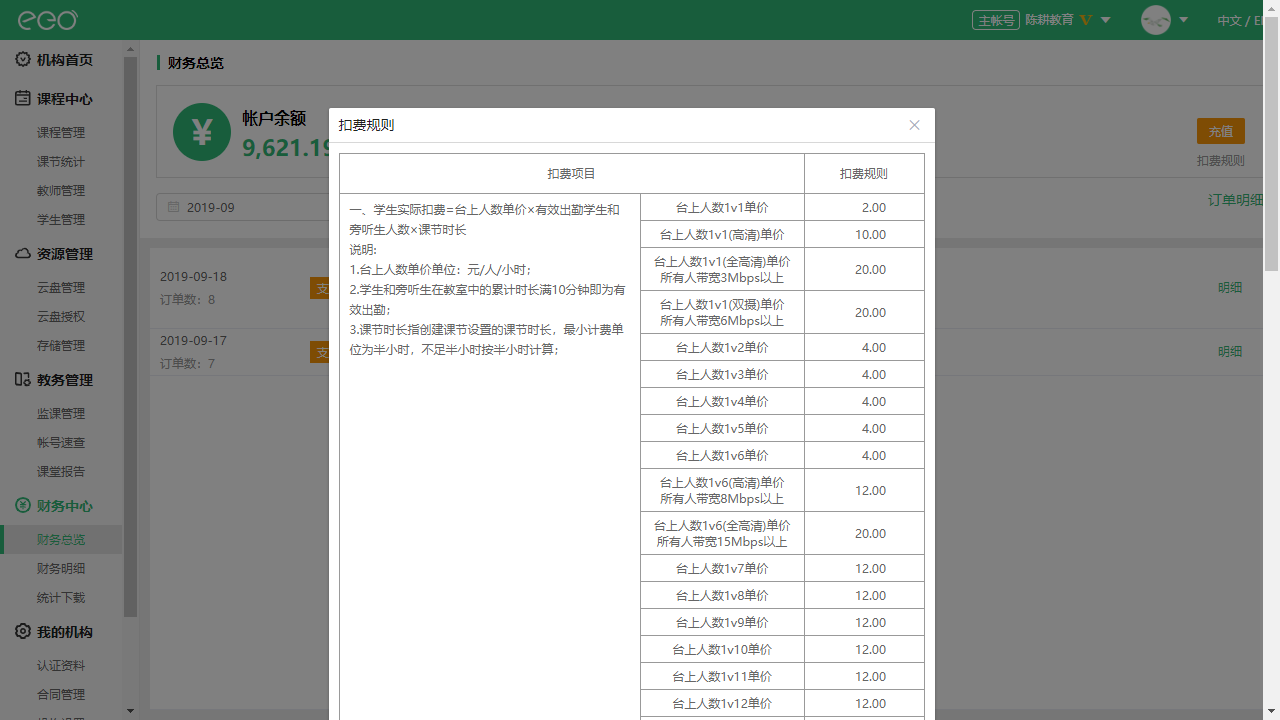Click the 机构首页 home icon
1280x720 pixels.
23,60
